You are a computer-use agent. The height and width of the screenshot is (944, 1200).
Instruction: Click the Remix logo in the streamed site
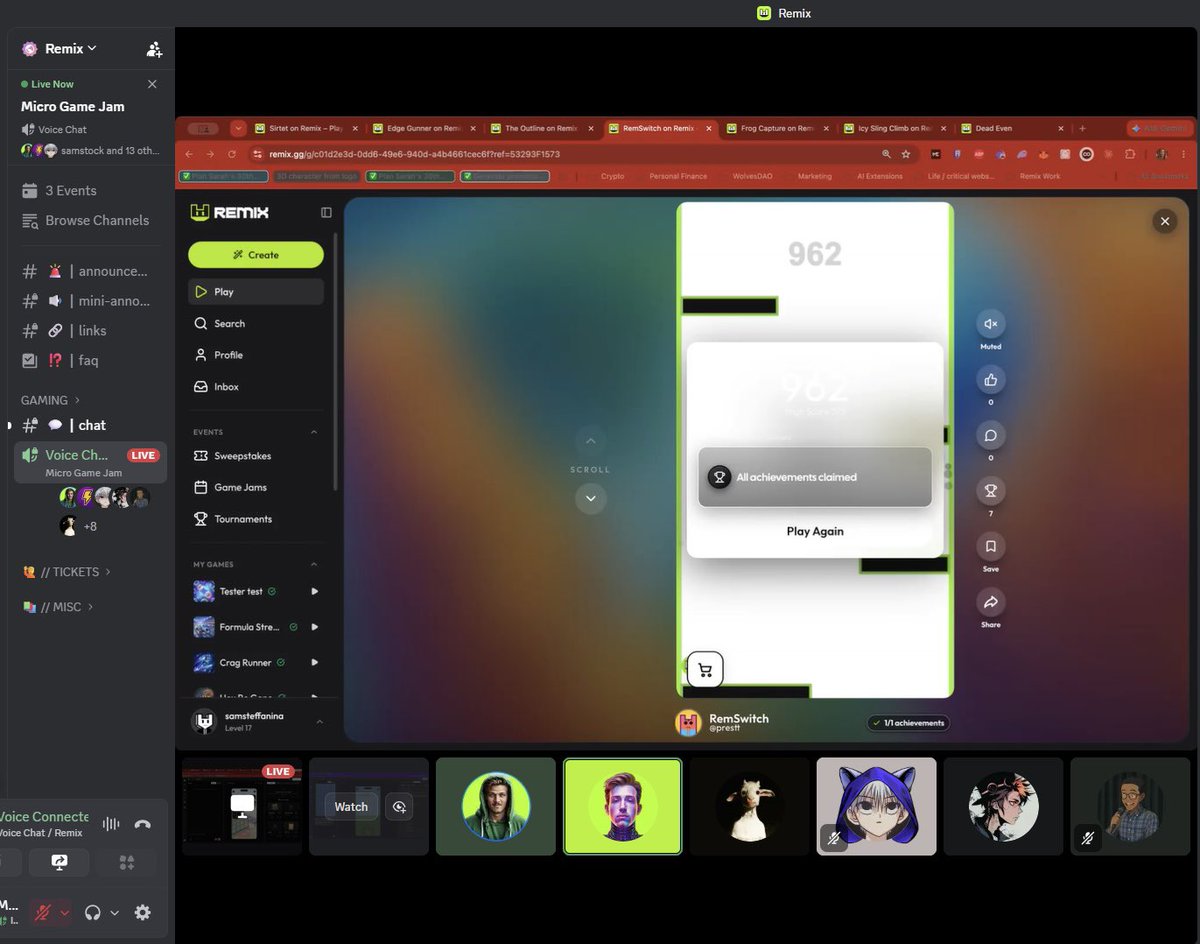click(x=229, y=212)
